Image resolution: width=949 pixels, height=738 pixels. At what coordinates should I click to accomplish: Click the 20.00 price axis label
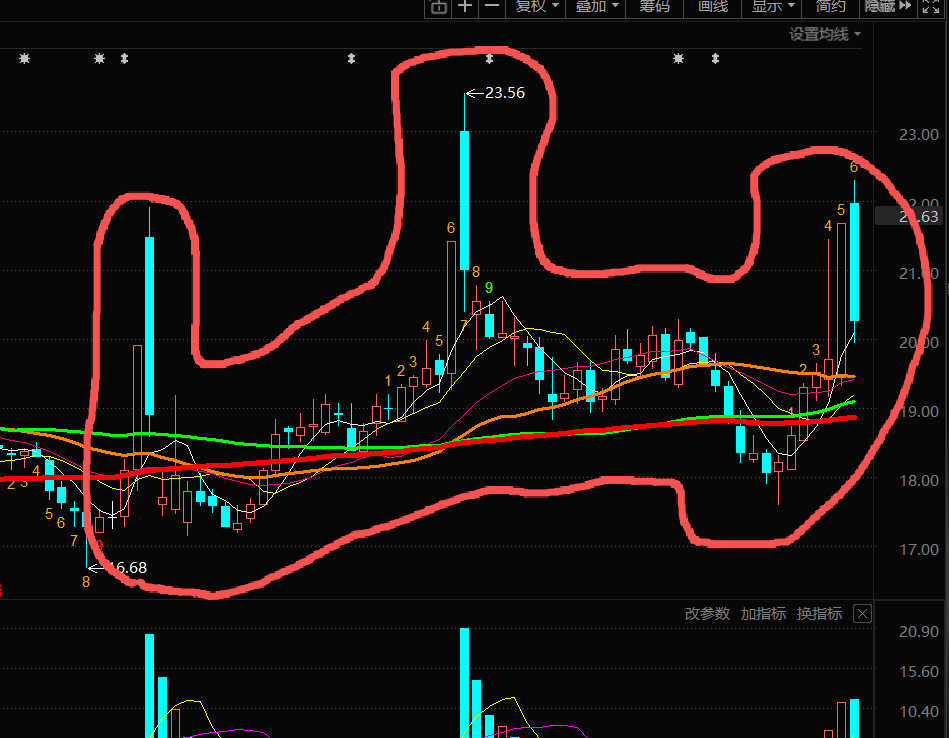[919, 343]
